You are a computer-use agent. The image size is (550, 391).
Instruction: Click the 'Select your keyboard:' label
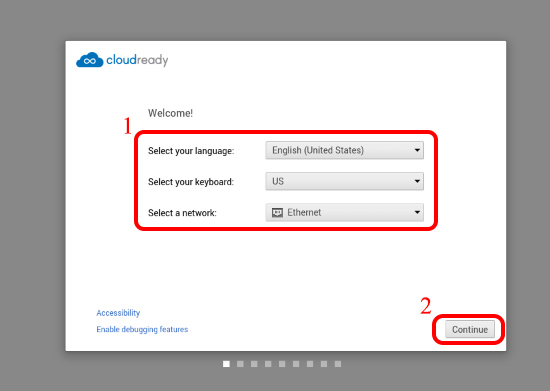click(x=191, y=182)
